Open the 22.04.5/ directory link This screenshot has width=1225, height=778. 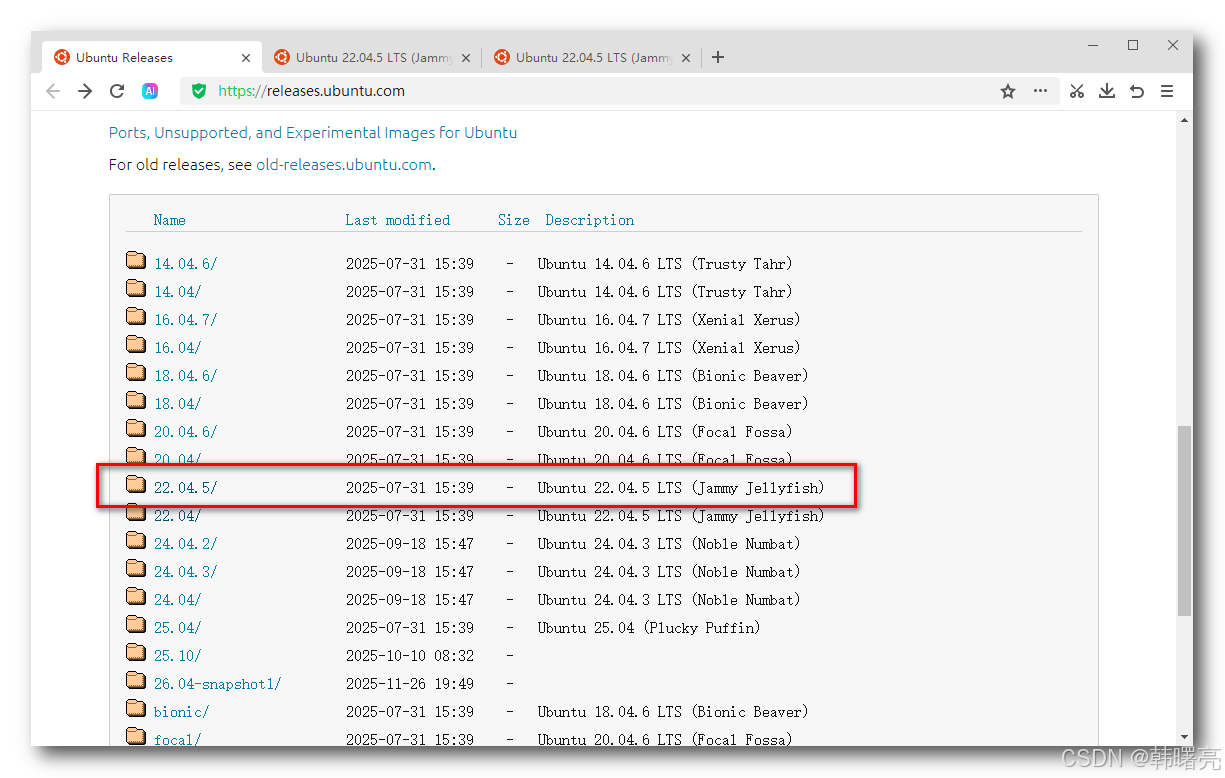click(x=185, y=488)
